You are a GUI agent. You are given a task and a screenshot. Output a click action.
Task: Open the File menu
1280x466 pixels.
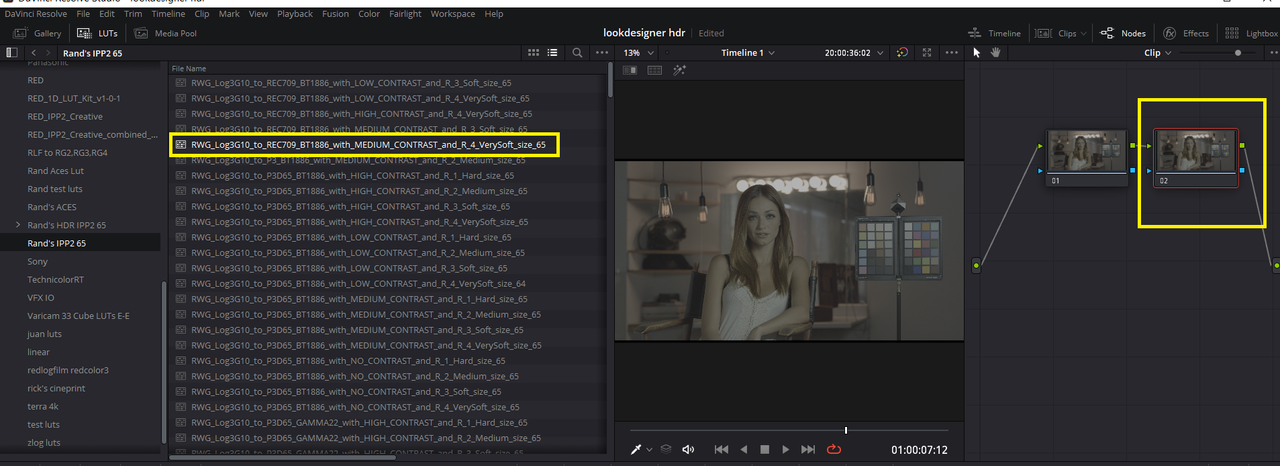[82, 14]
